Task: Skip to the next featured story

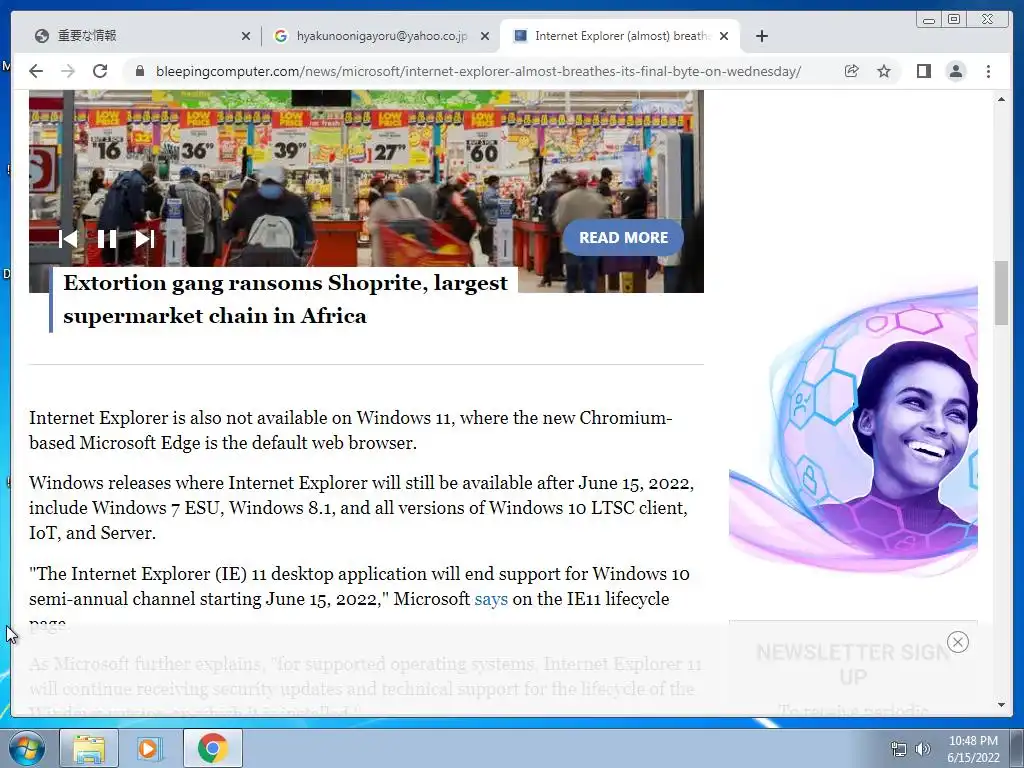Action: 144,239
